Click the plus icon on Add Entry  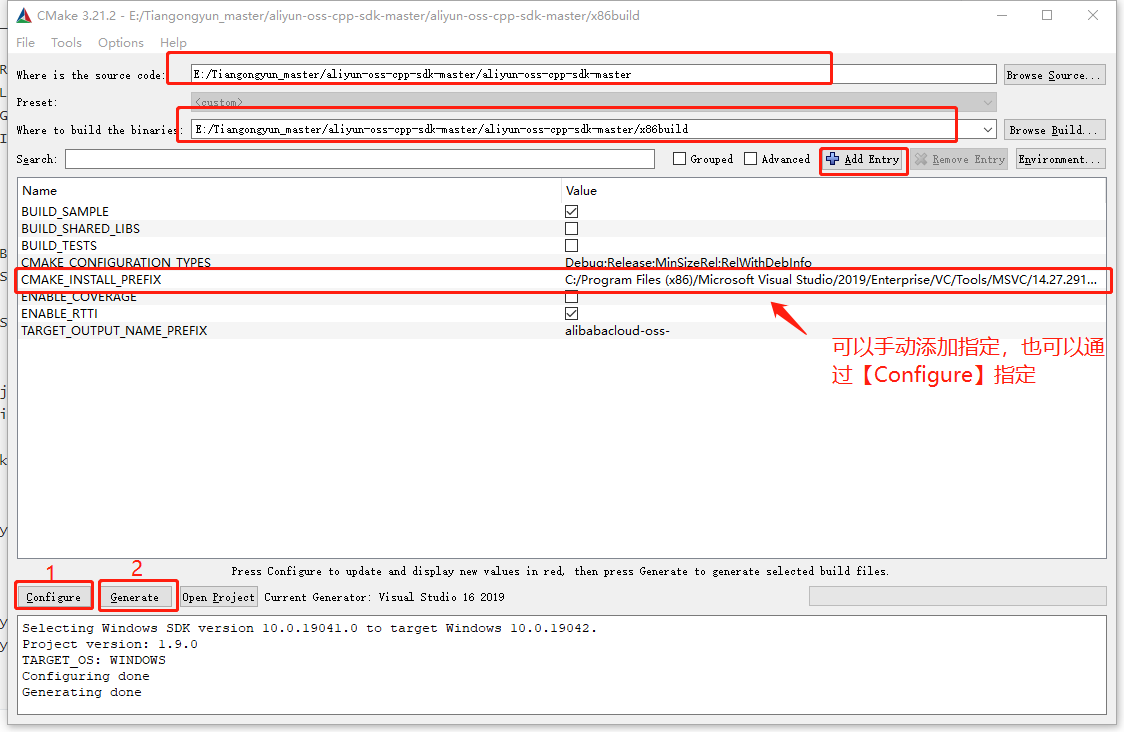coord(832,158)
